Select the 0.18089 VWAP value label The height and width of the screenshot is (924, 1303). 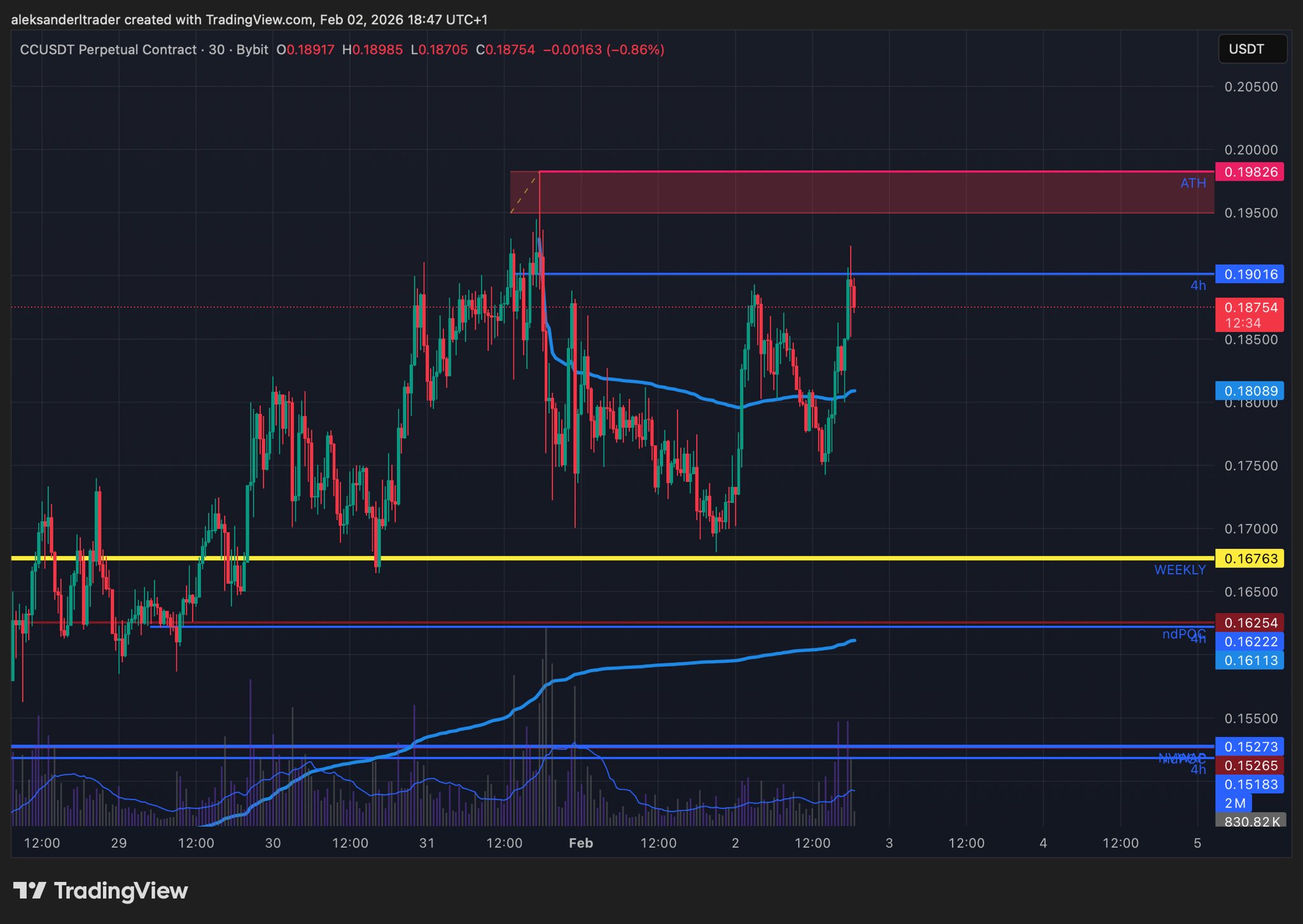coord(1250,390)
